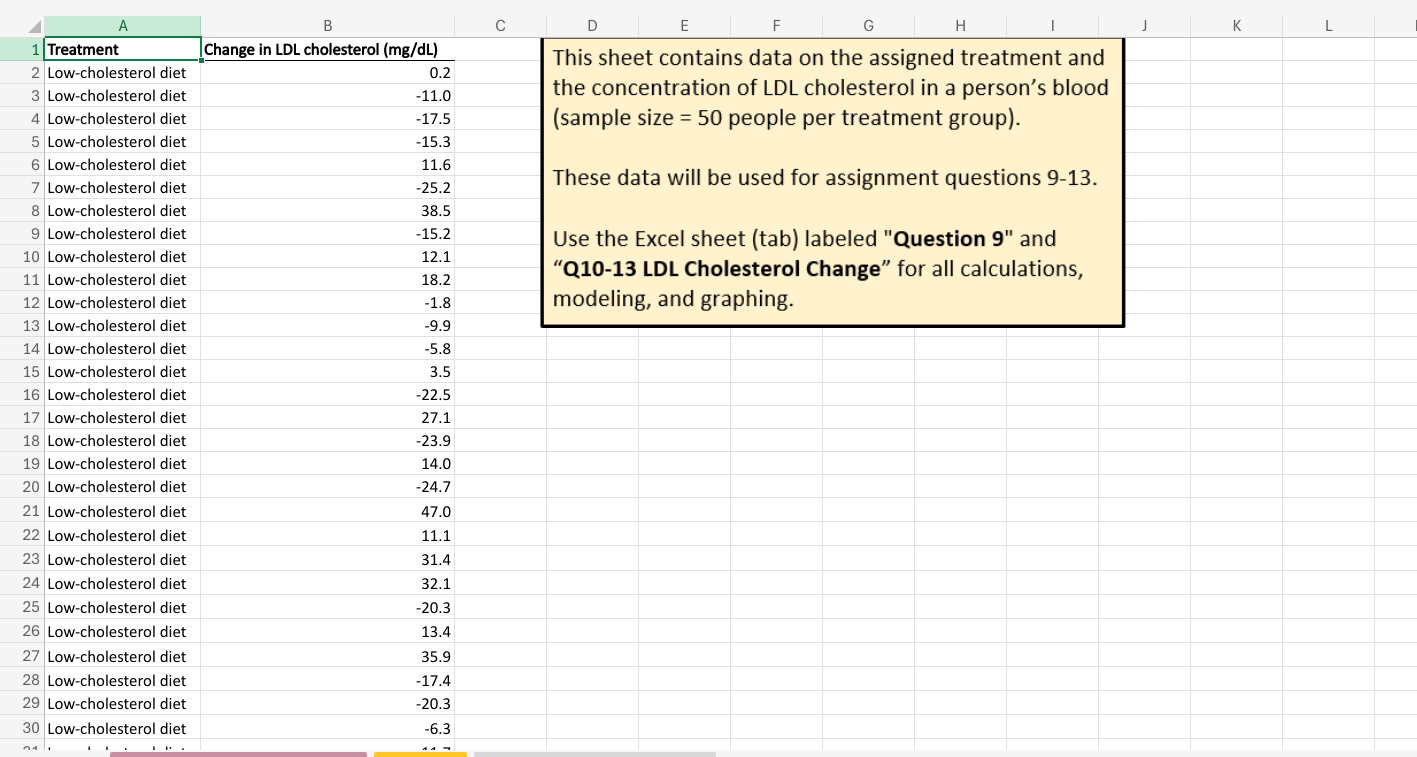Select entire row 12 via its row number

point(22,303)
